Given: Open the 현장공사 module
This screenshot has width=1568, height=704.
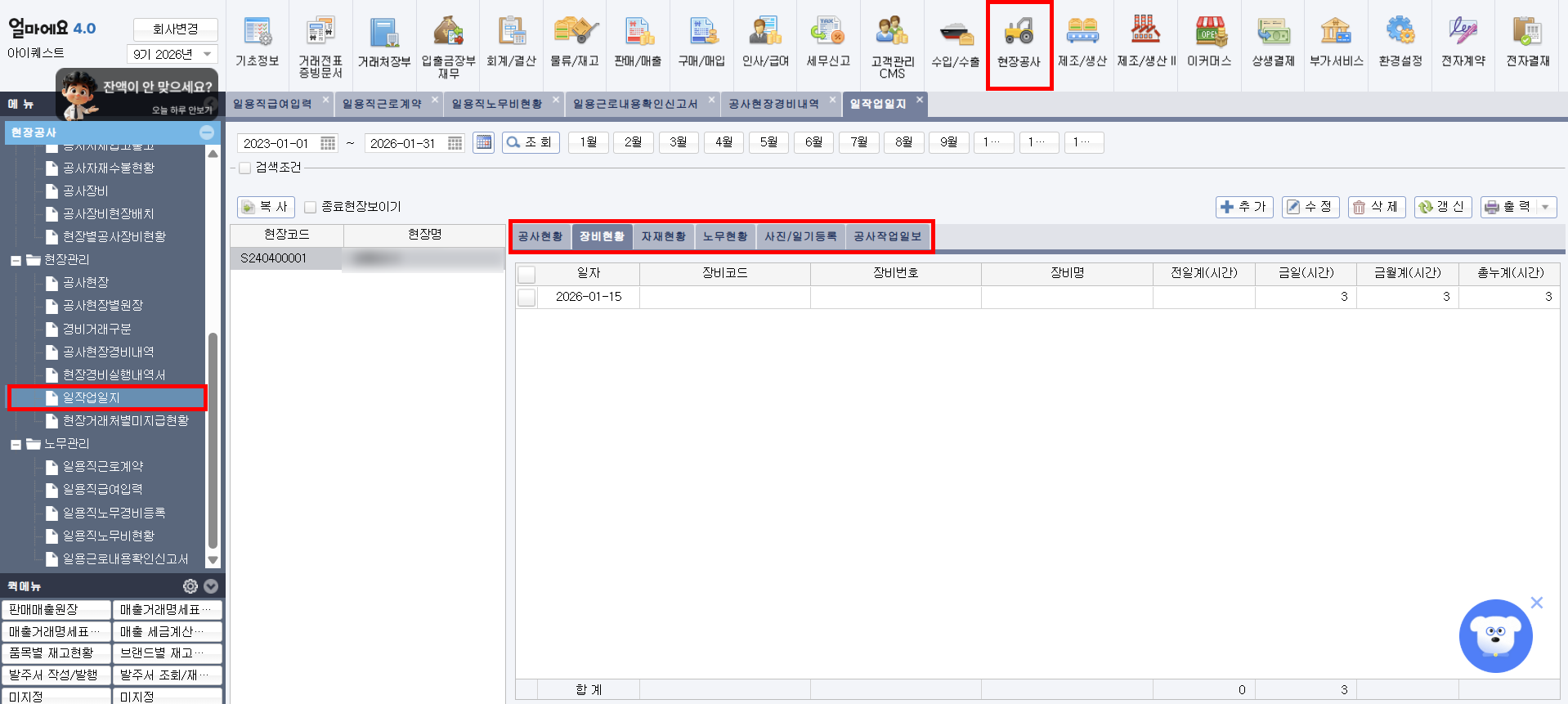Looking at the screenshot, I should (x=1019, y=43).
